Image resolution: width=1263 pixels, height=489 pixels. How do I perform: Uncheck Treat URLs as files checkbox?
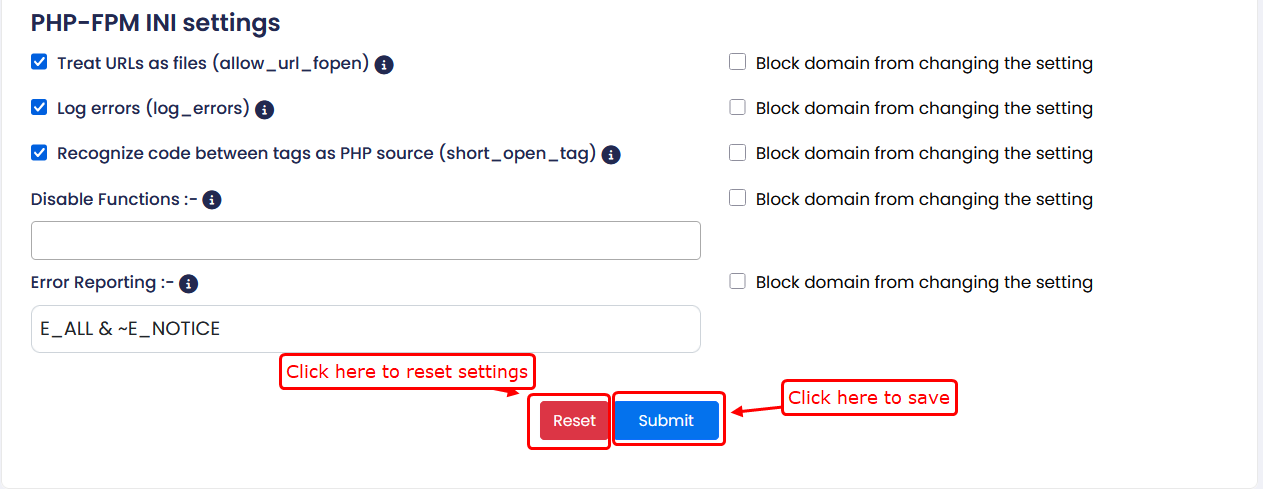coord(39,63)
